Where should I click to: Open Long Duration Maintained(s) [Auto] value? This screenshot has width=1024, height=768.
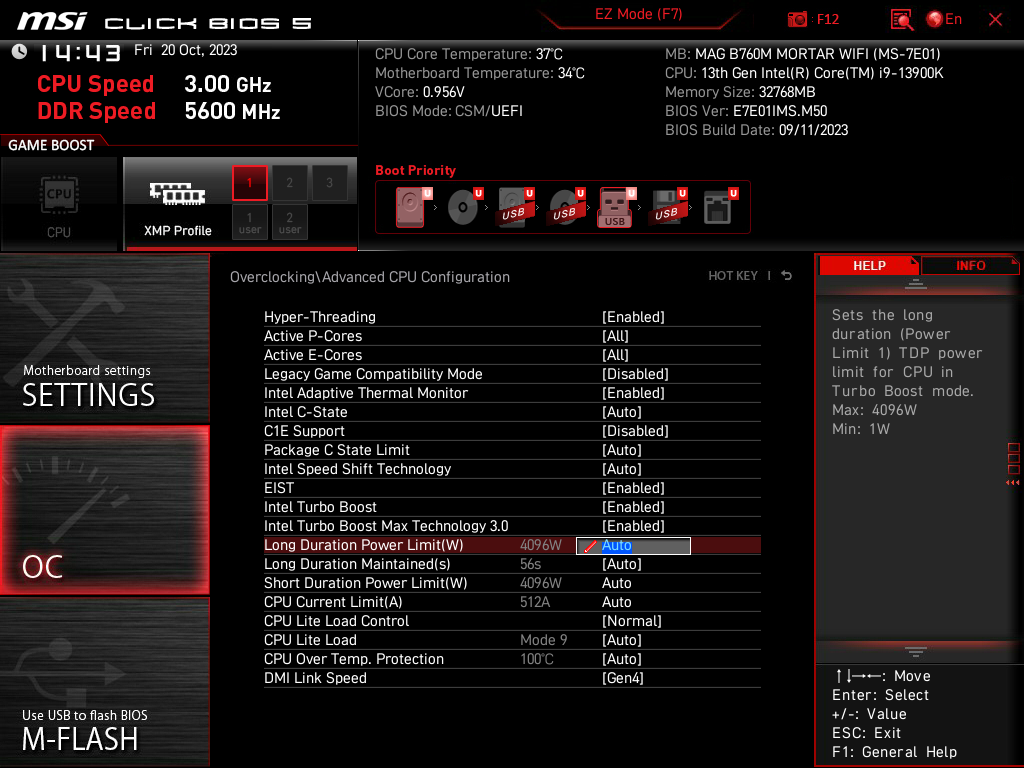point(622,564)
